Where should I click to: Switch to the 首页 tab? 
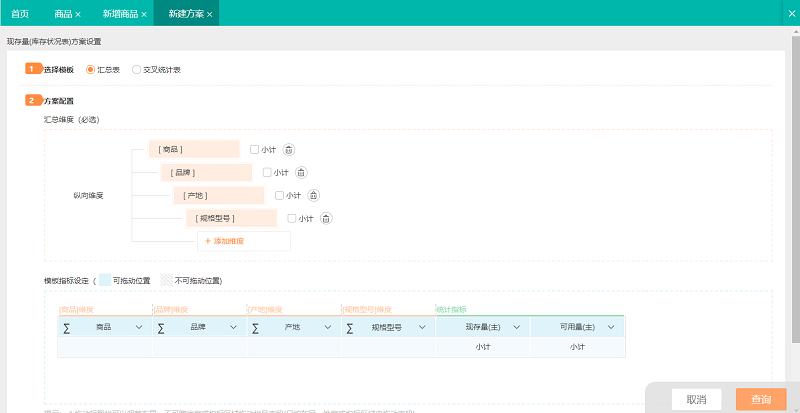[20, 14]
